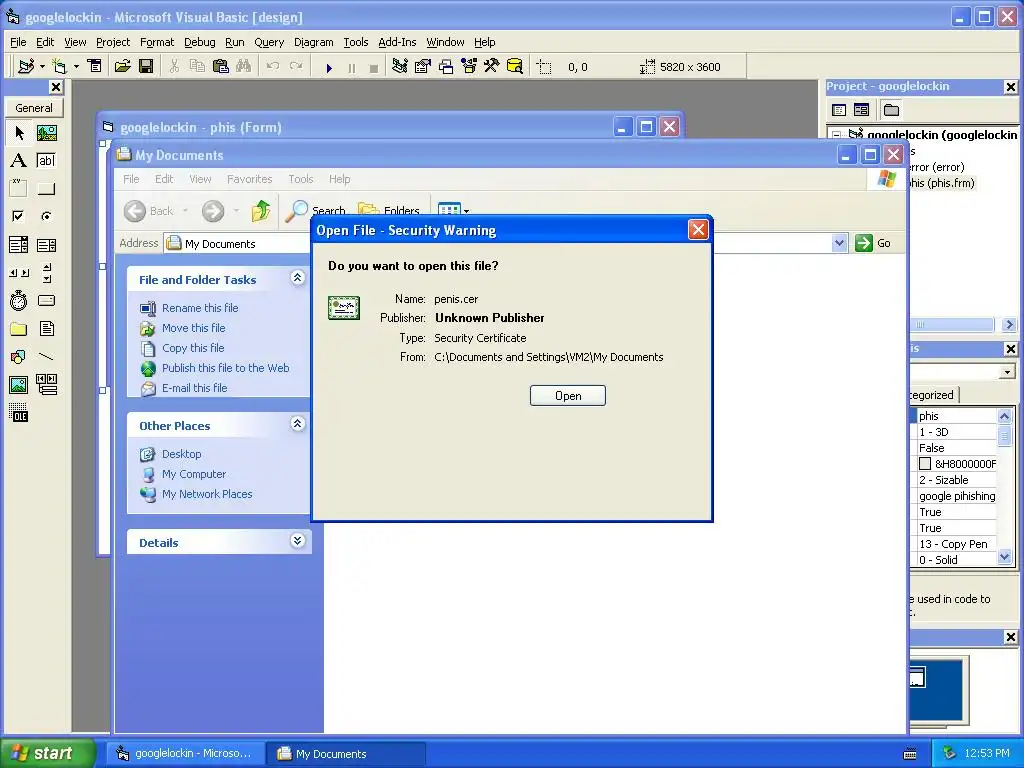Screen dimensions: 1024x768
Task: Select the PictureBox control tool
Action: pyautogui.click(x=46, y=133)
